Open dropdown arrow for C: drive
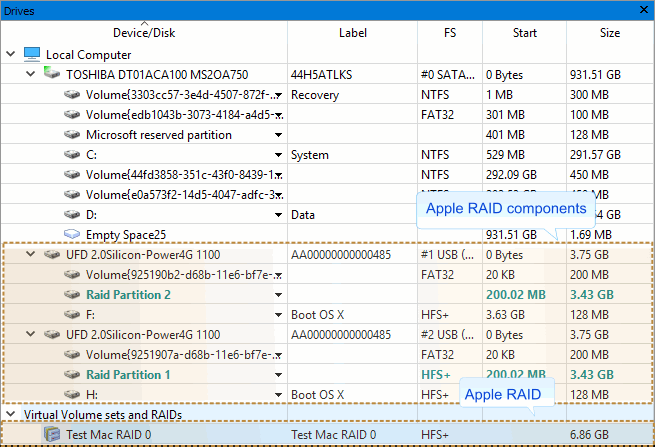This screenshot has height=447, width=655. pyautogui.click(x=278, y=155)
